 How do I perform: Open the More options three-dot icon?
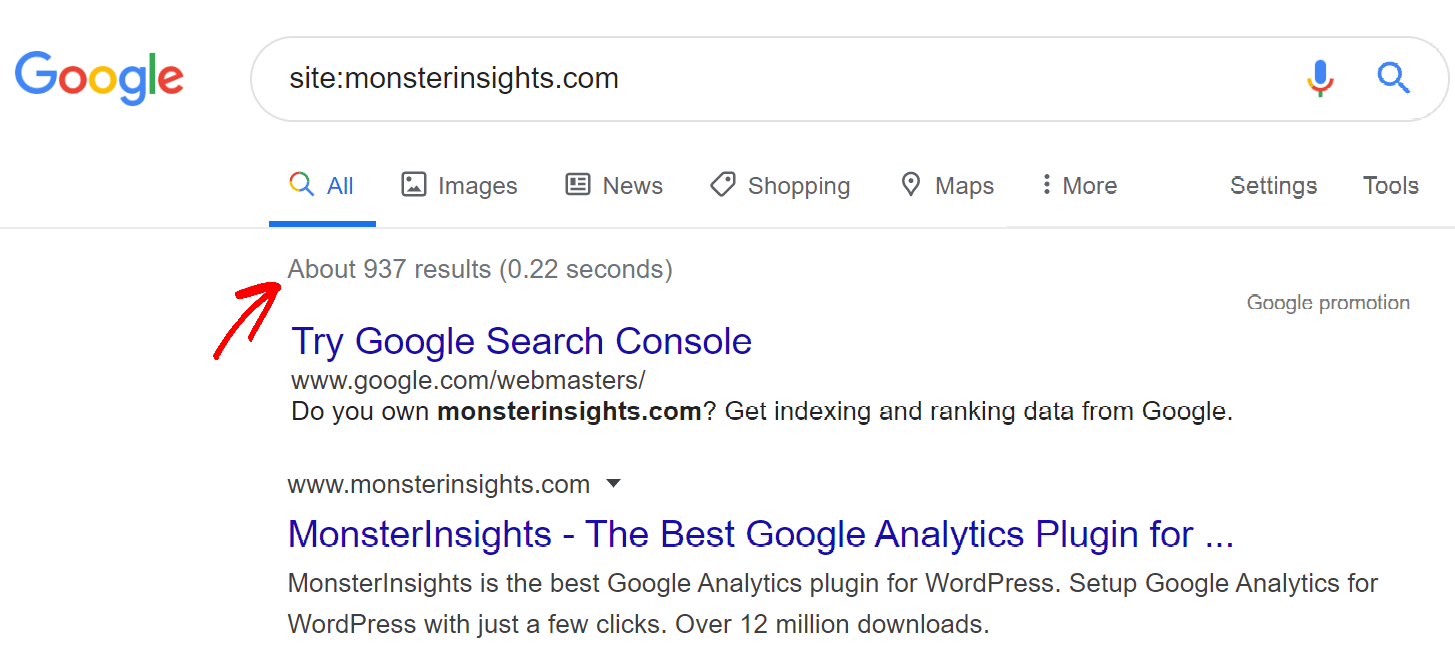click(1046, 184)
